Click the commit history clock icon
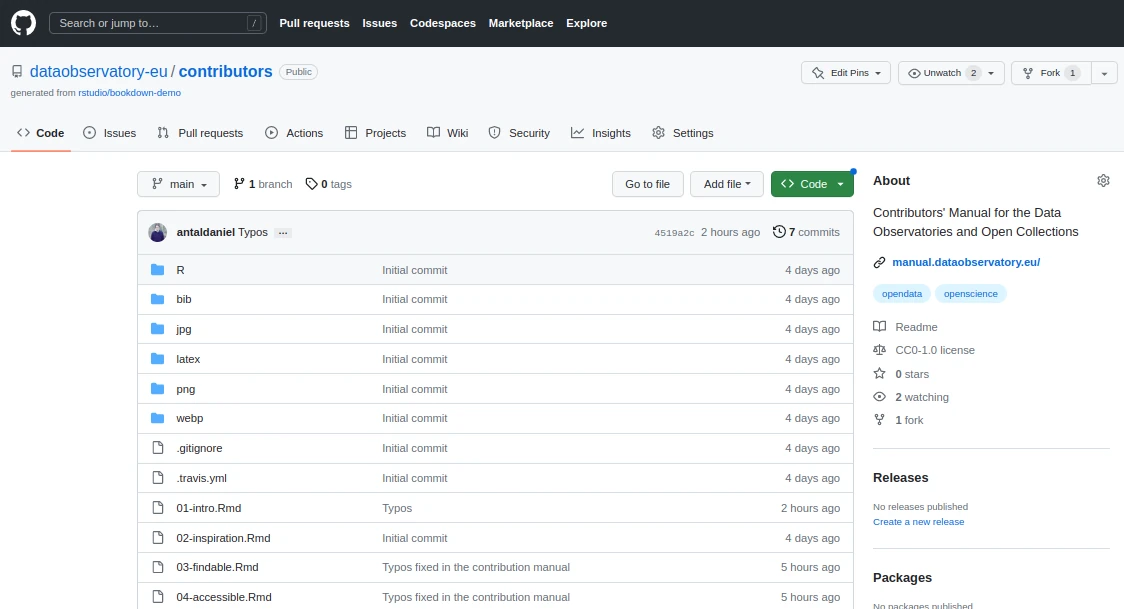Viewport: 1124px width, 609px height. pos(779,232)
